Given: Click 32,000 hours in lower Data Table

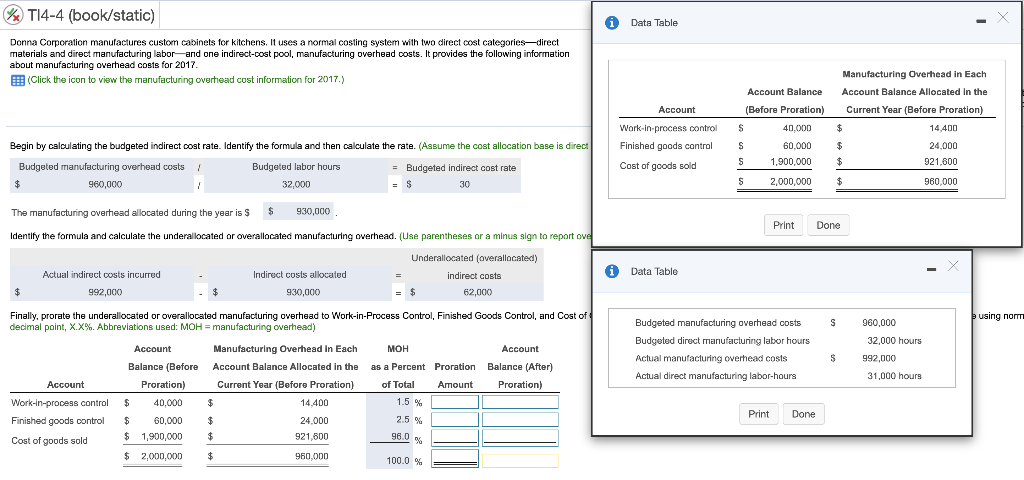Looking at the screenshot, I should point(894,341).
